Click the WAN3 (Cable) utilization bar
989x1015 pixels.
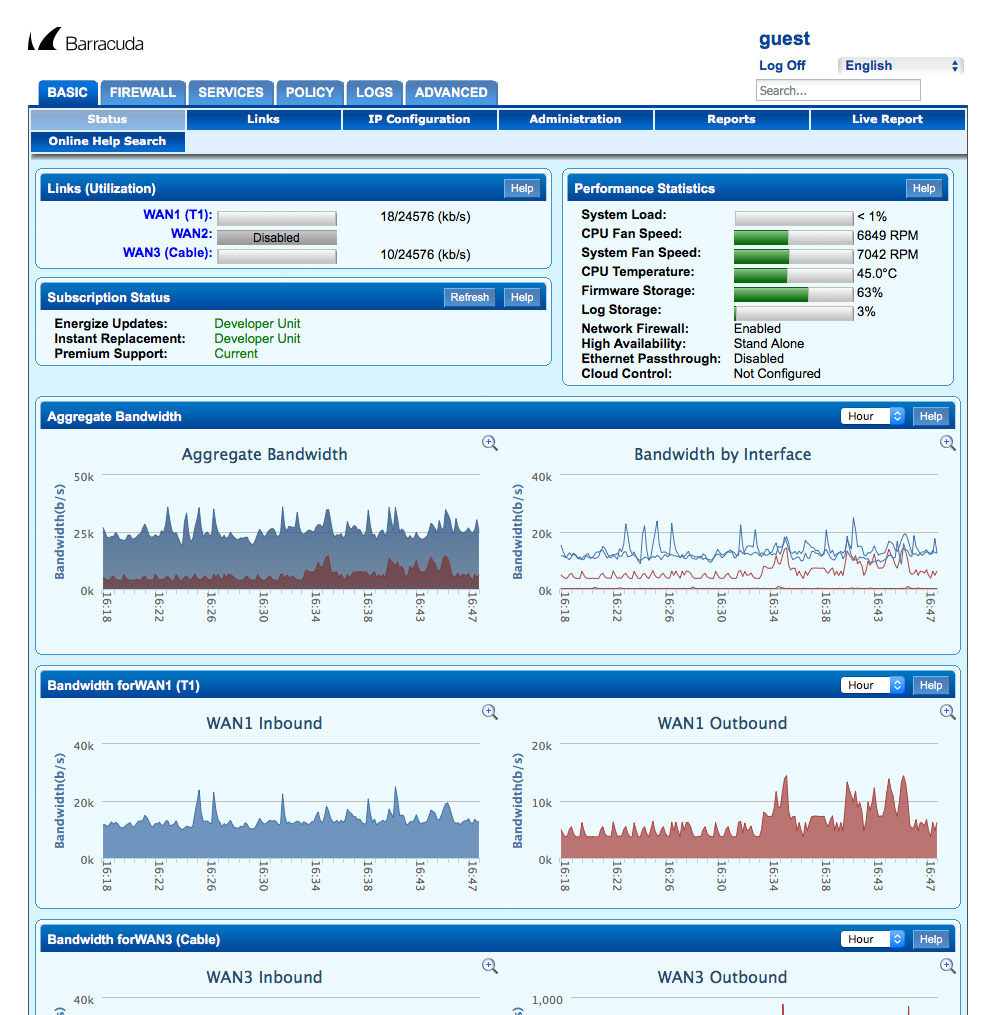pos(277,256)
